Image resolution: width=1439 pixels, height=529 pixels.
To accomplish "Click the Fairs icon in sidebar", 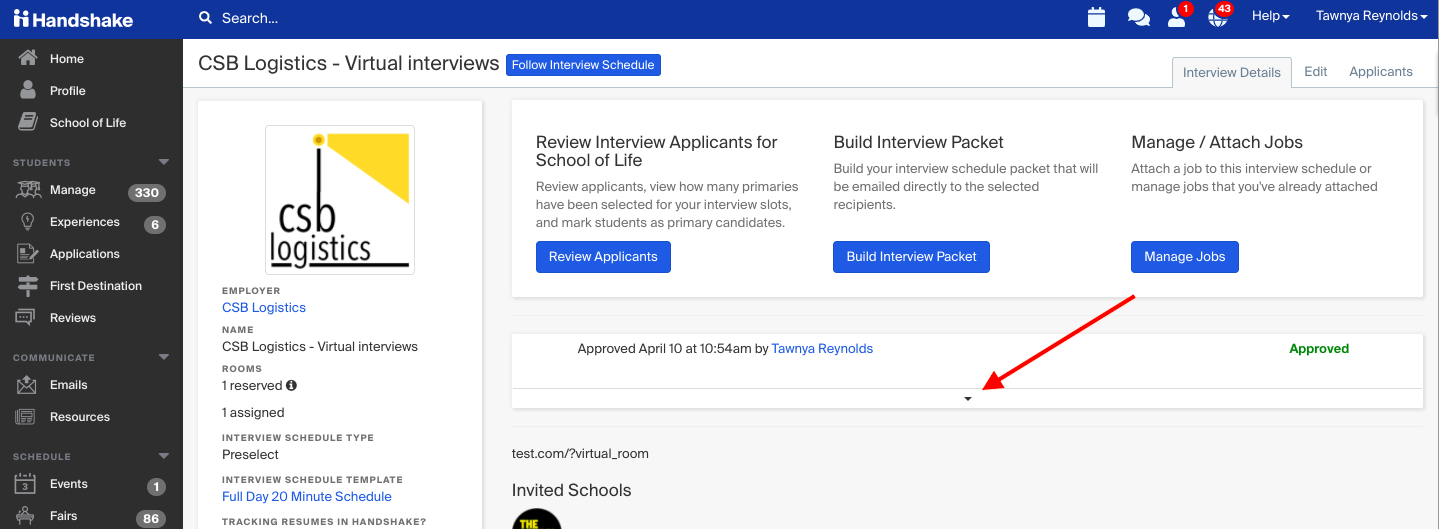I will (26, 516).
